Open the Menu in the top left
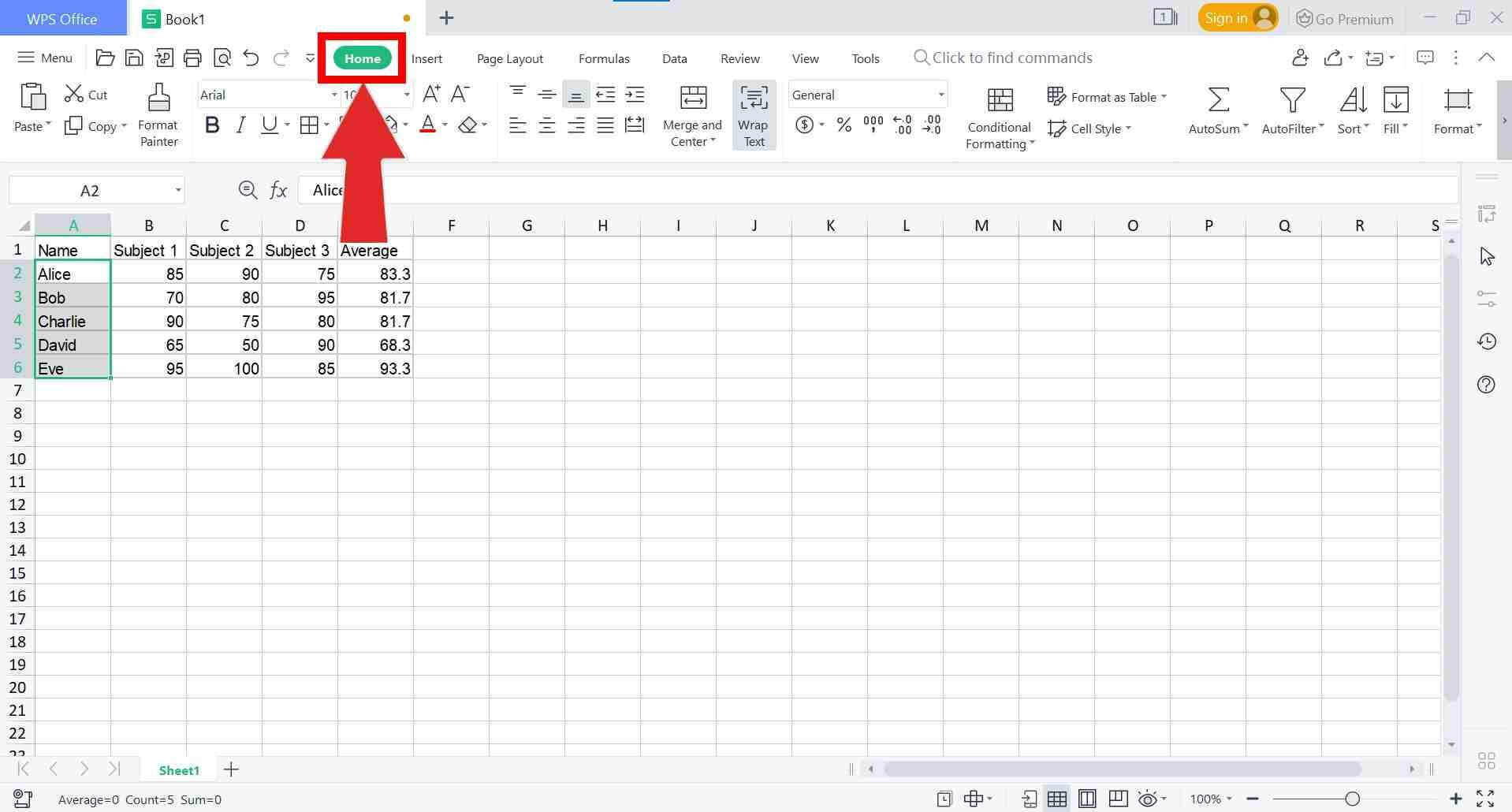This screenshot has height=812, width=1512. click(44, 58)
